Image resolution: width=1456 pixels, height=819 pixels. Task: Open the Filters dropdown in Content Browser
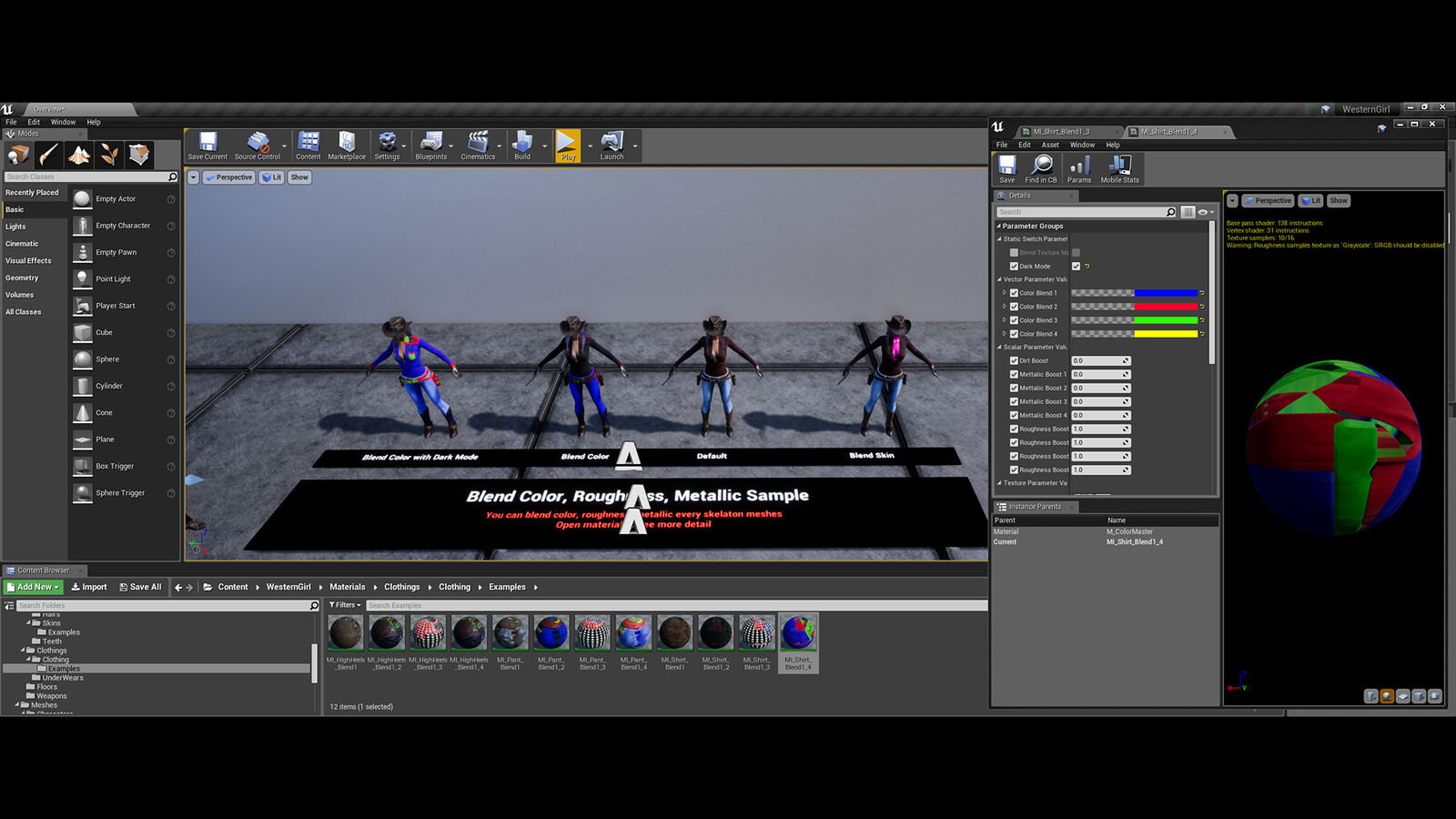coord(345,605)
